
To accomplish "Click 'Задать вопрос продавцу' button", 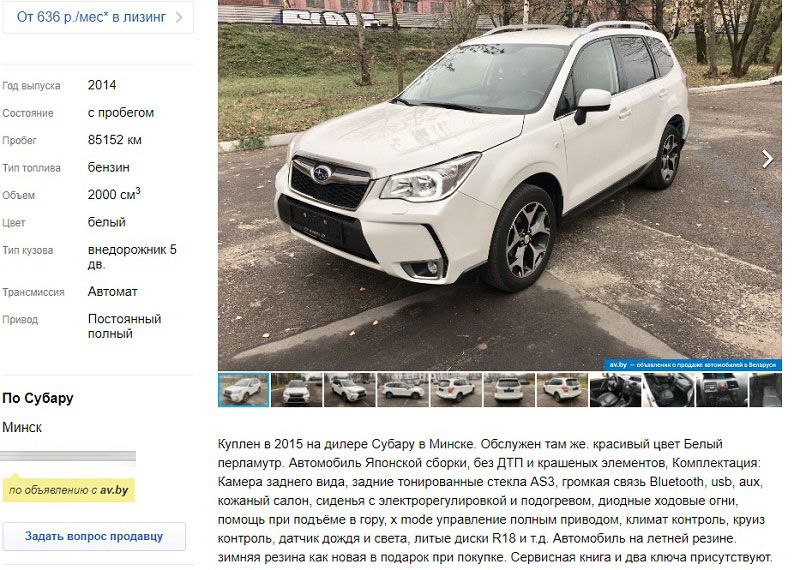I will [94, 536].
